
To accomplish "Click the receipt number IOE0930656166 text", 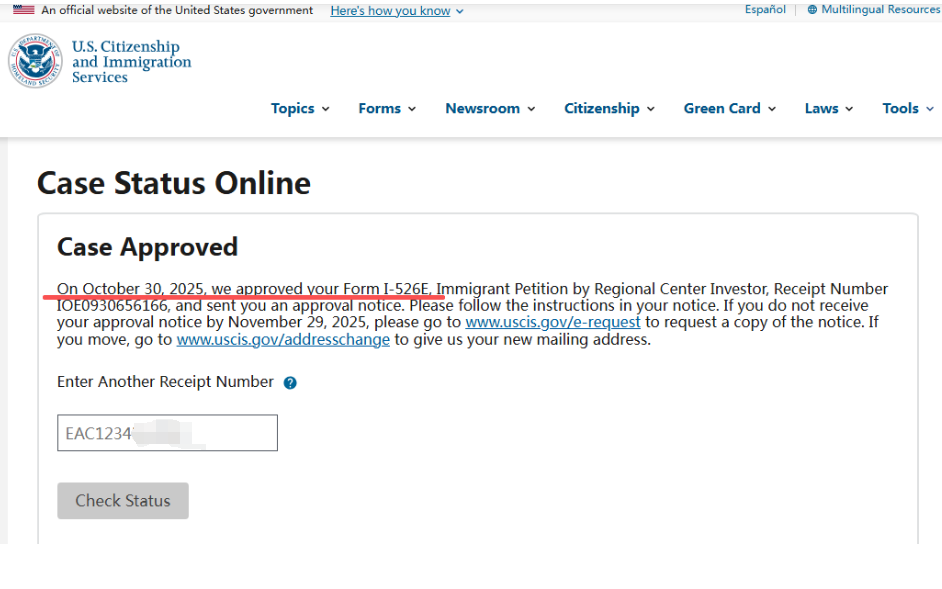I will coord(112,306).
